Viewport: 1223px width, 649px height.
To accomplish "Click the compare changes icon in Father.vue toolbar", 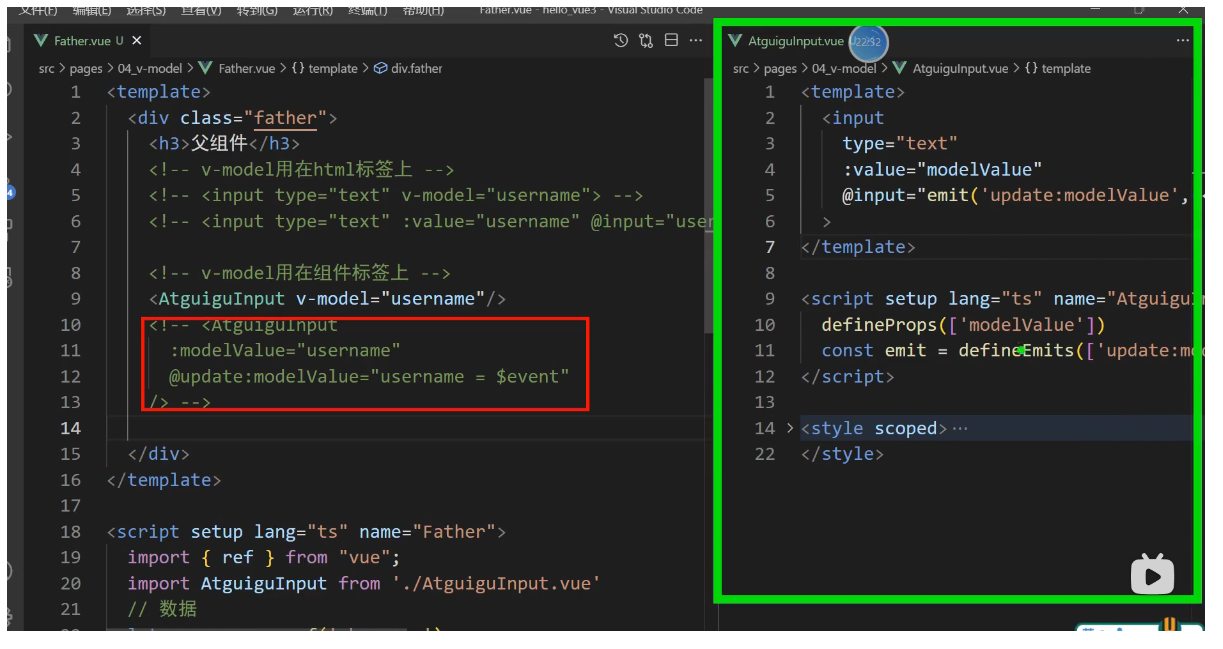I will click(x=646, y=41).
